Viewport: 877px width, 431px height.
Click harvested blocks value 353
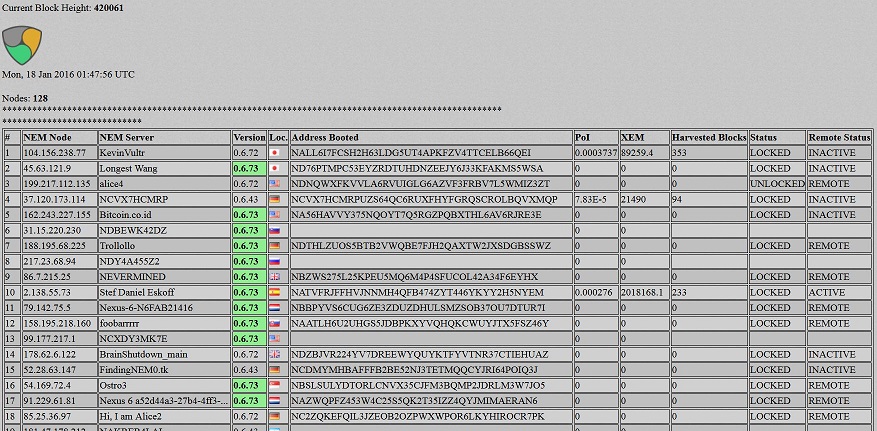pos(680,153)
